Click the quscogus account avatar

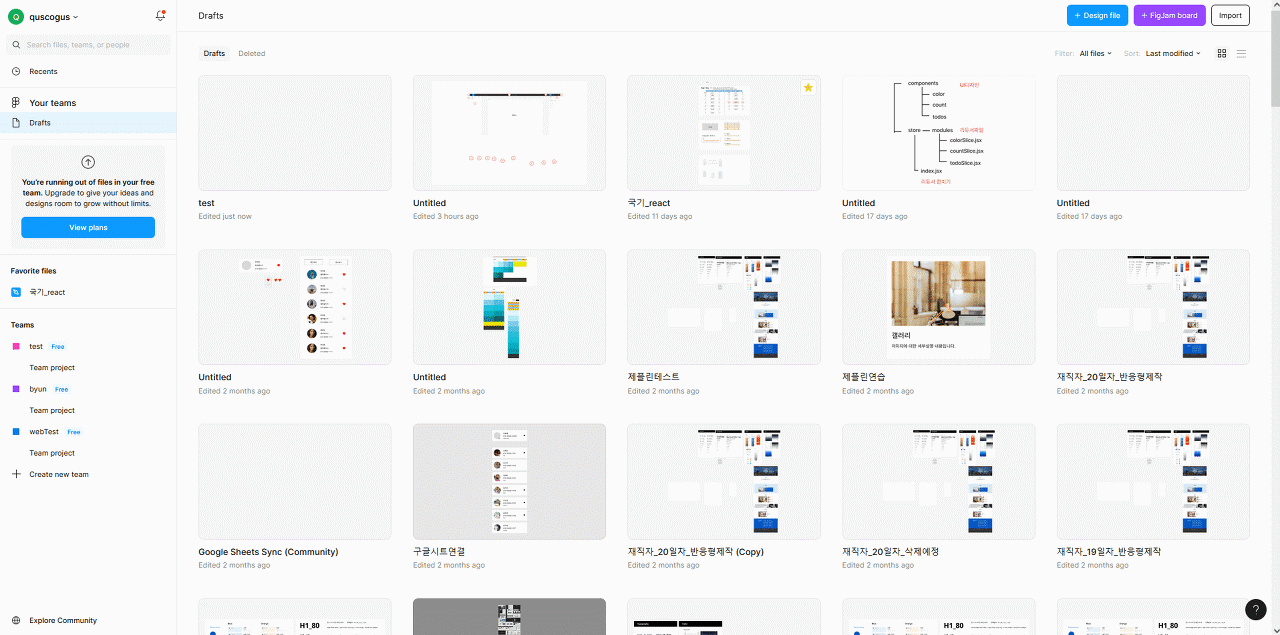[15, 17]
